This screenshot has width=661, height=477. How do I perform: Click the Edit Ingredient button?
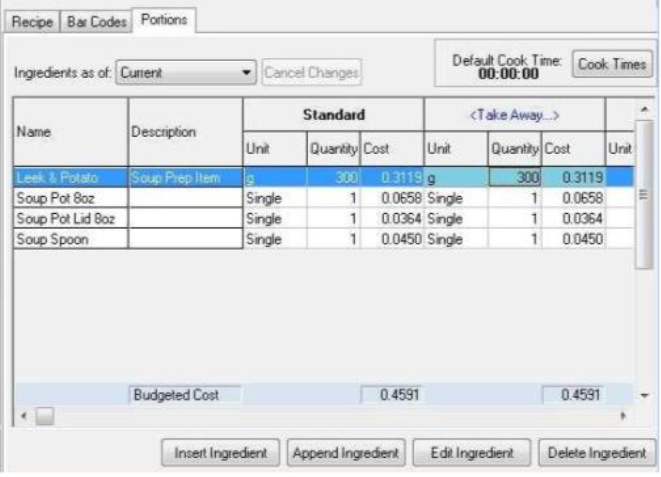471,453
